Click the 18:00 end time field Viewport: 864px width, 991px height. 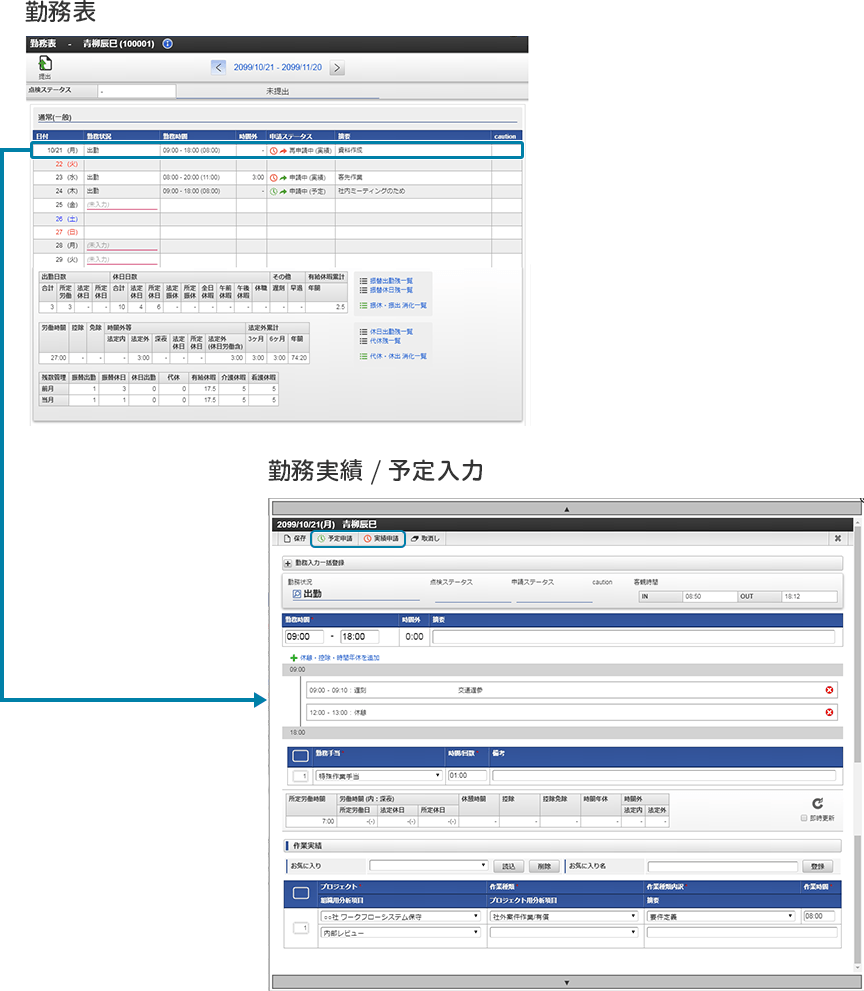coord(360,636)
